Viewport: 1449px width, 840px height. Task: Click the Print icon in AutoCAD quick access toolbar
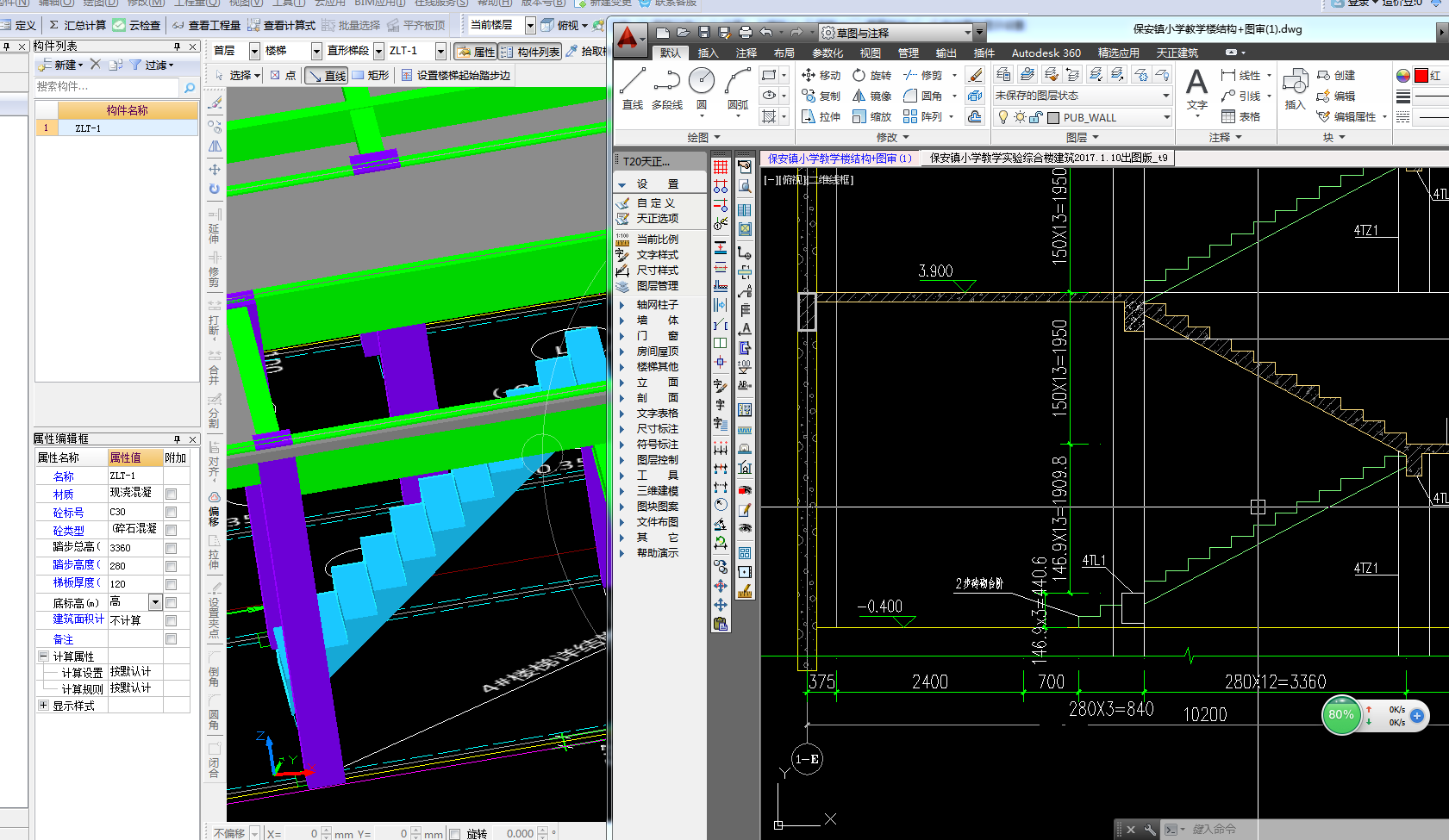click(745, 33)
